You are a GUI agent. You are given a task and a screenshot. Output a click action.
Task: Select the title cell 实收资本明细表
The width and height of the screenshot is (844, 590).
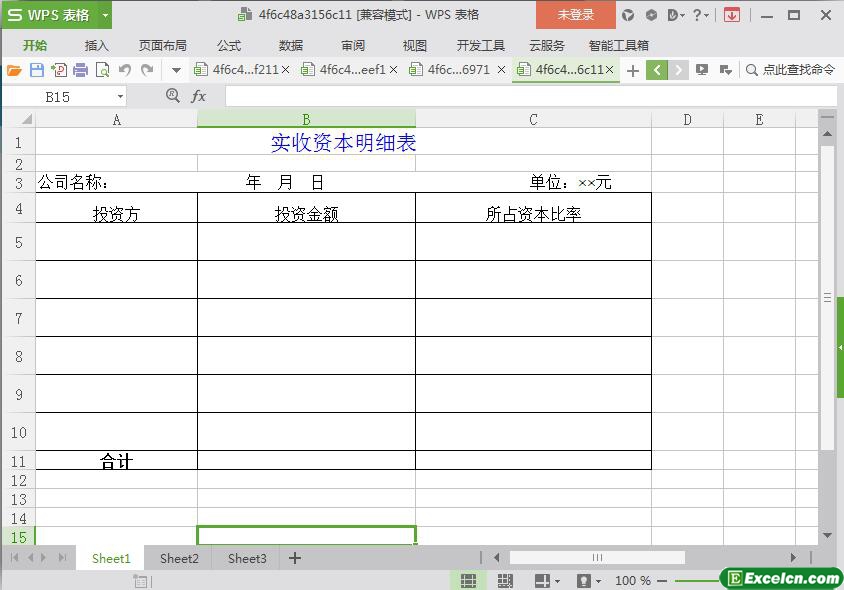[x=343, y=143]
